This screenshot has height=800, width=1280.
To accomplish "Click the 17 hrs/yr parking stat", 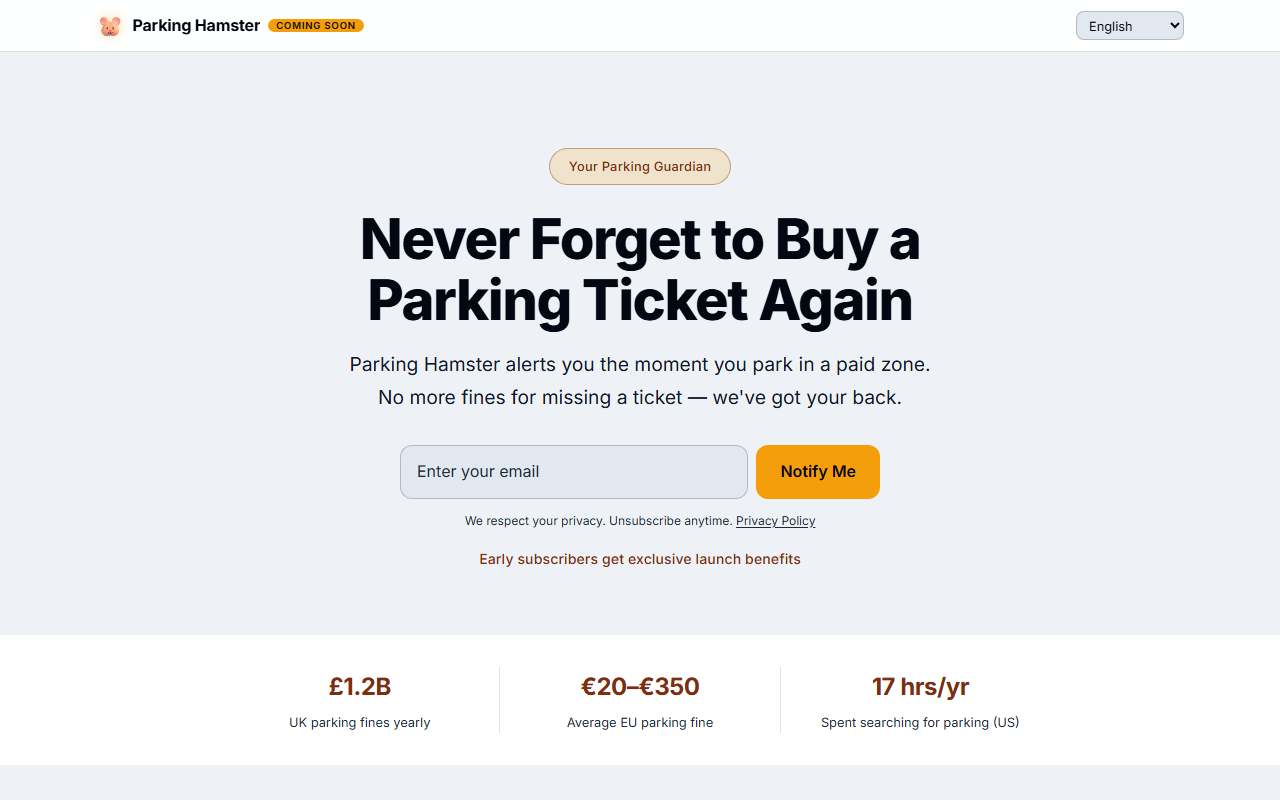I will 920,687.
